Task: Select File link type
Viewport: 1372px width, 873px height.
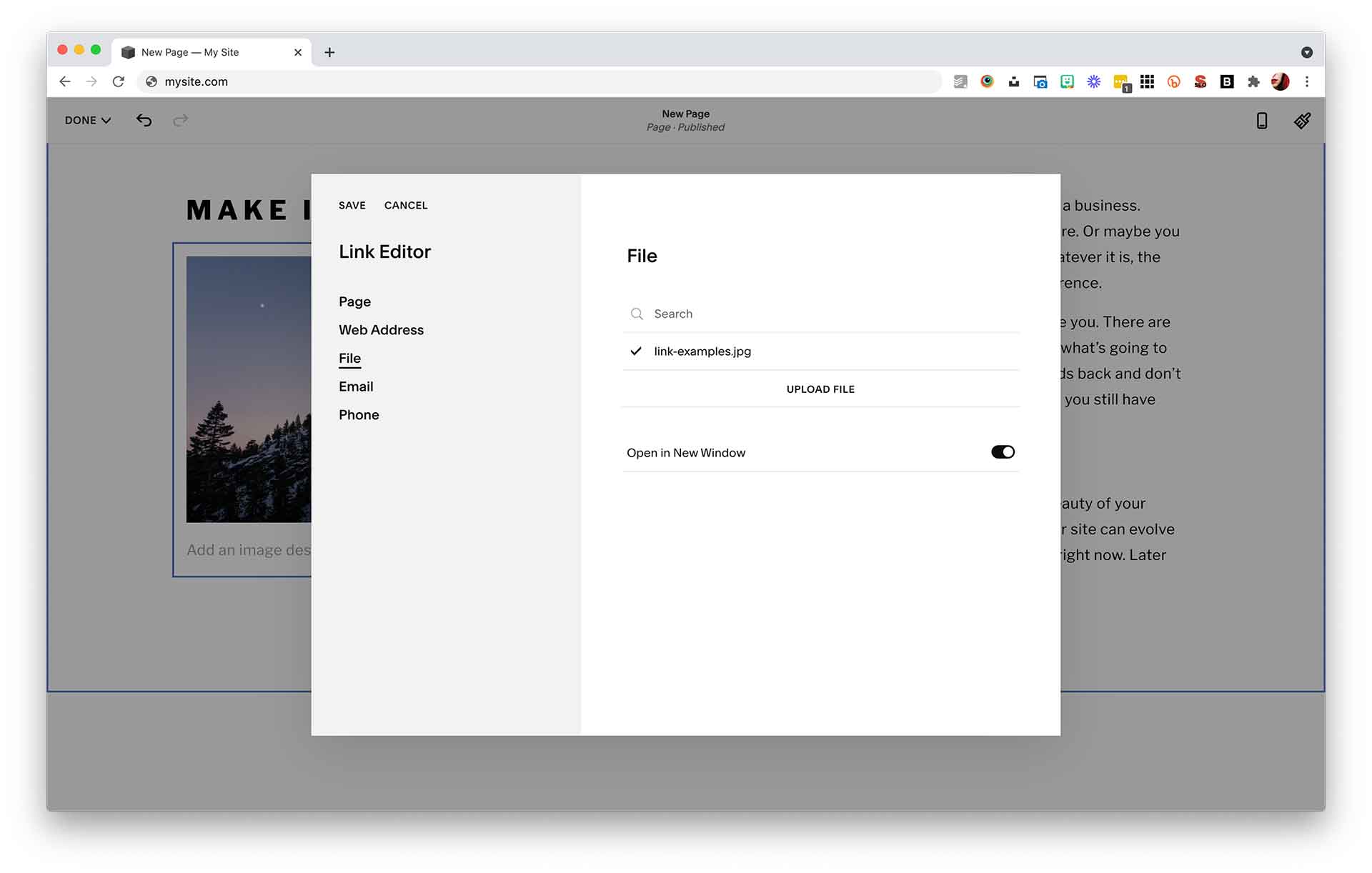Action: [349, 359]
